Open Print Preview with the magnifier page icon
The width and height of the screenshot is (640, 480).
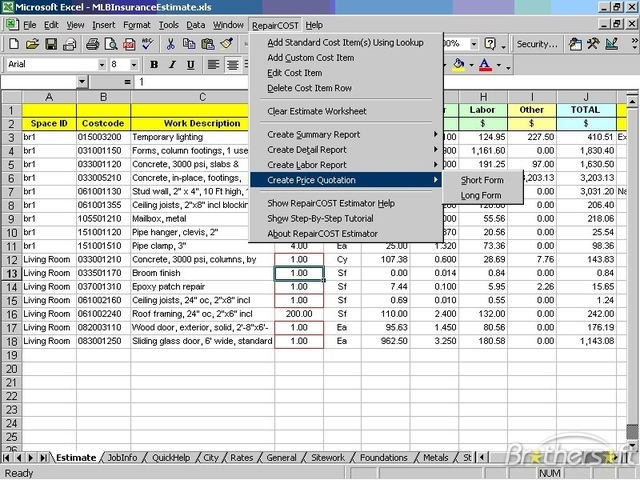point(111,44)
